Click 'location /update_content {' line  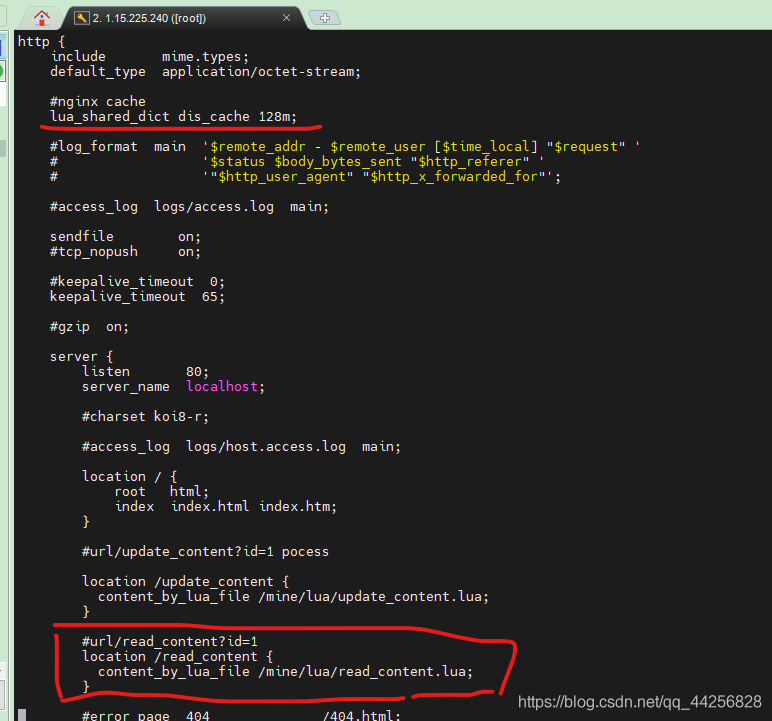(x=185, y=582)
